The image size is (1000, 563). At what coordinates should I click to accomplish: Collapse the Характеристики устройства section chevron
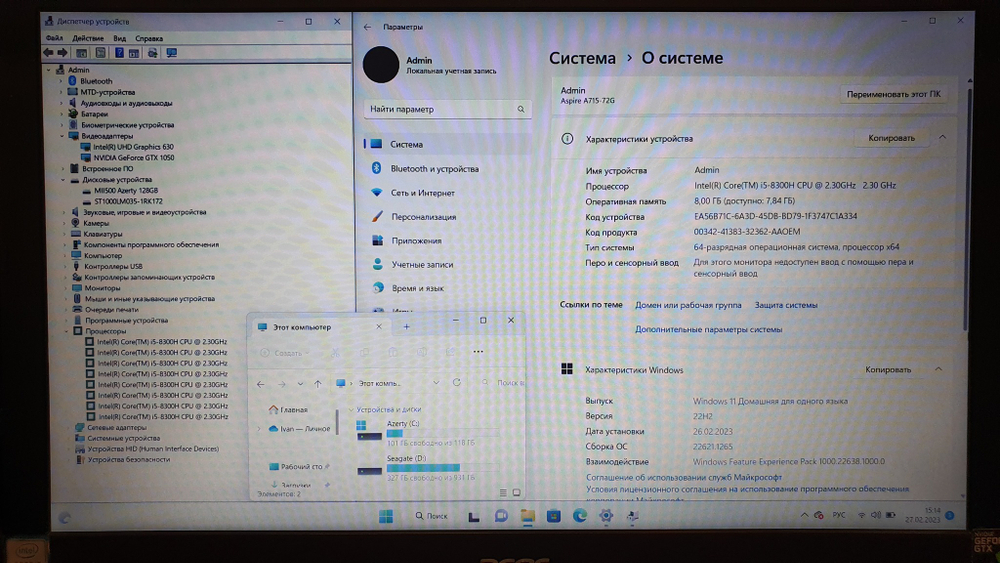pos(942,138)
